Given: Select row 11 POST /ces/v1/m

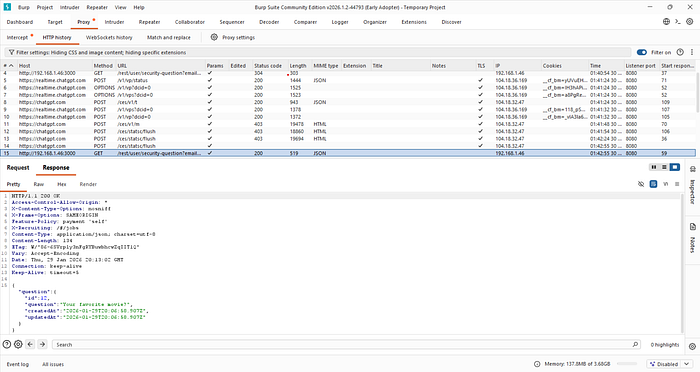Looking at the screenshot, I should pos(348,124).
